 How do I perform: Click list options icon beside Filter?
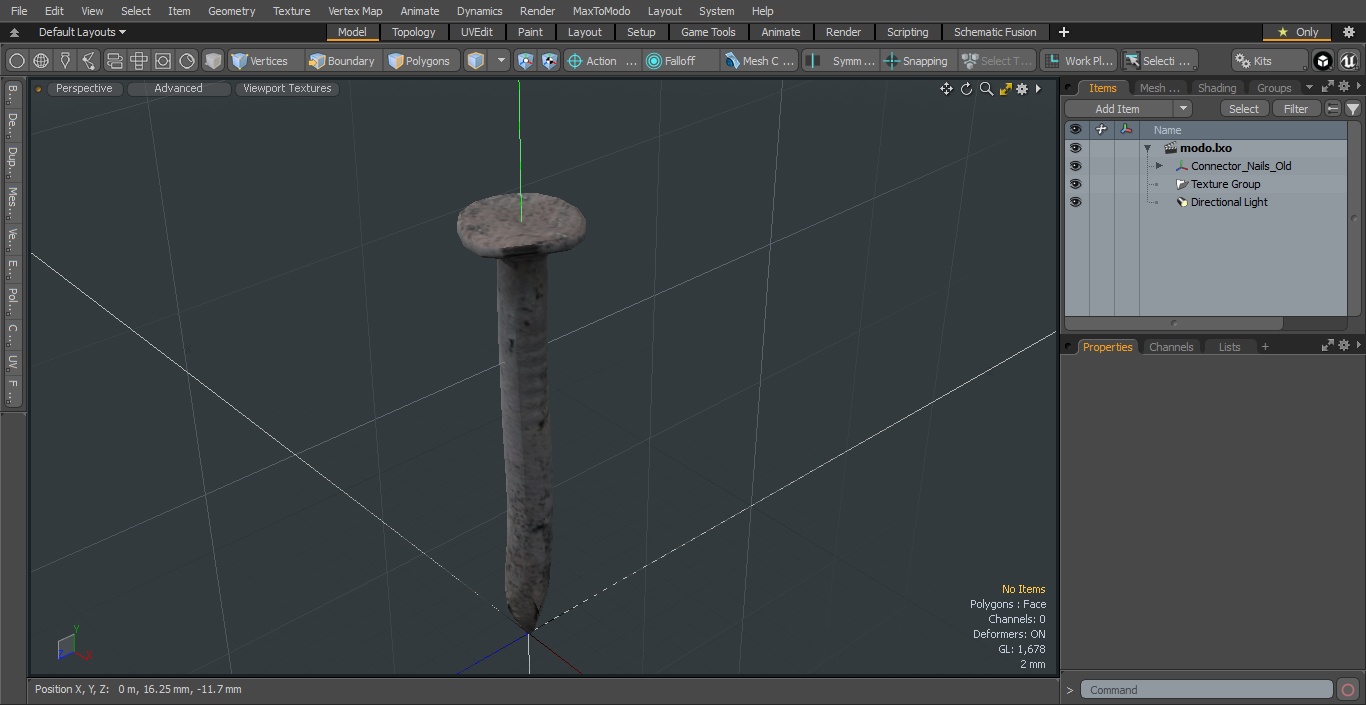1333,109
